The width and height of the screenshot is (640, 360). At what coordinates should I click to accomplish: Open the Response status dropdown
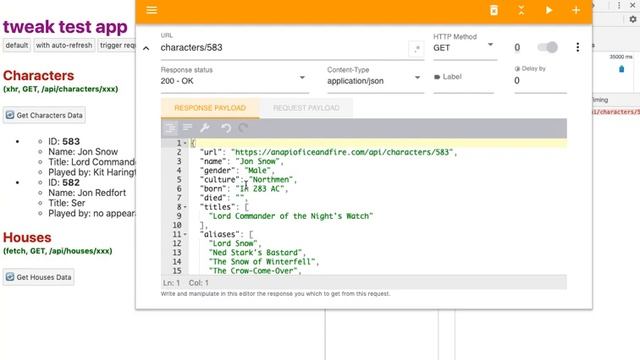(234, 80)
